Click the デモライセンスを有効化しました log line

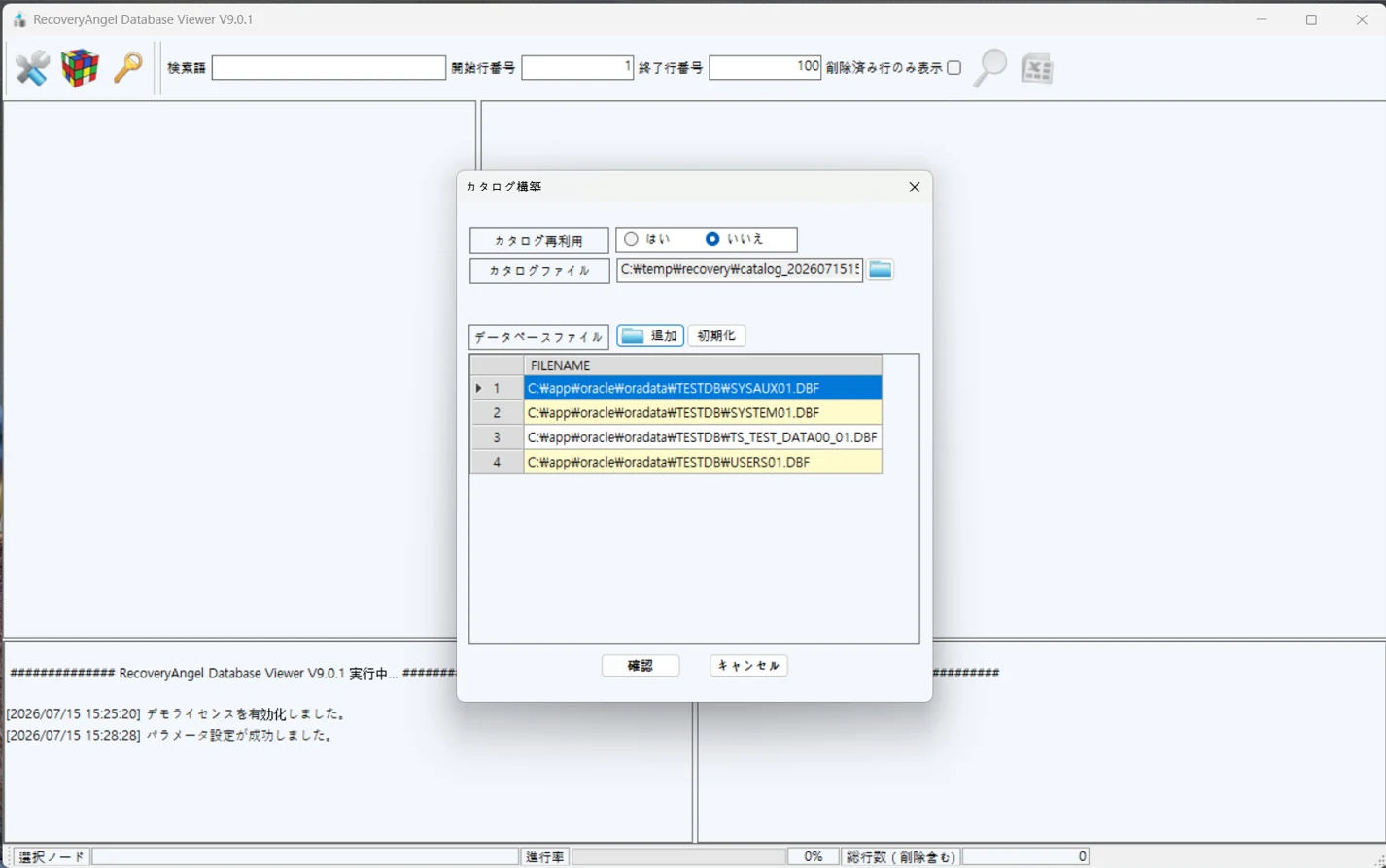(x=176, y=714)
